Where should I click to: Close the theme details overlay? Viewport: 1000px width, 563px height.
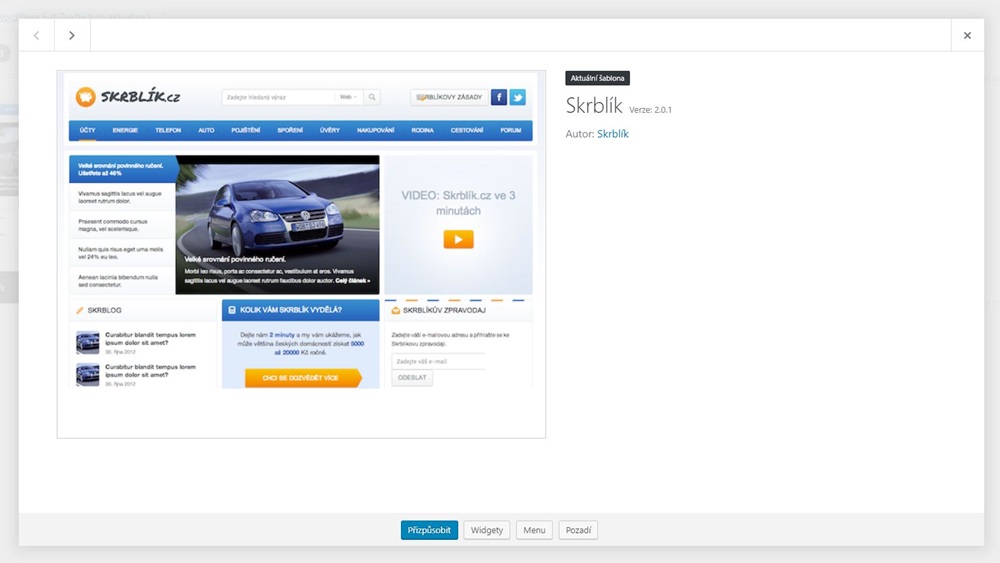click(967, 35)
